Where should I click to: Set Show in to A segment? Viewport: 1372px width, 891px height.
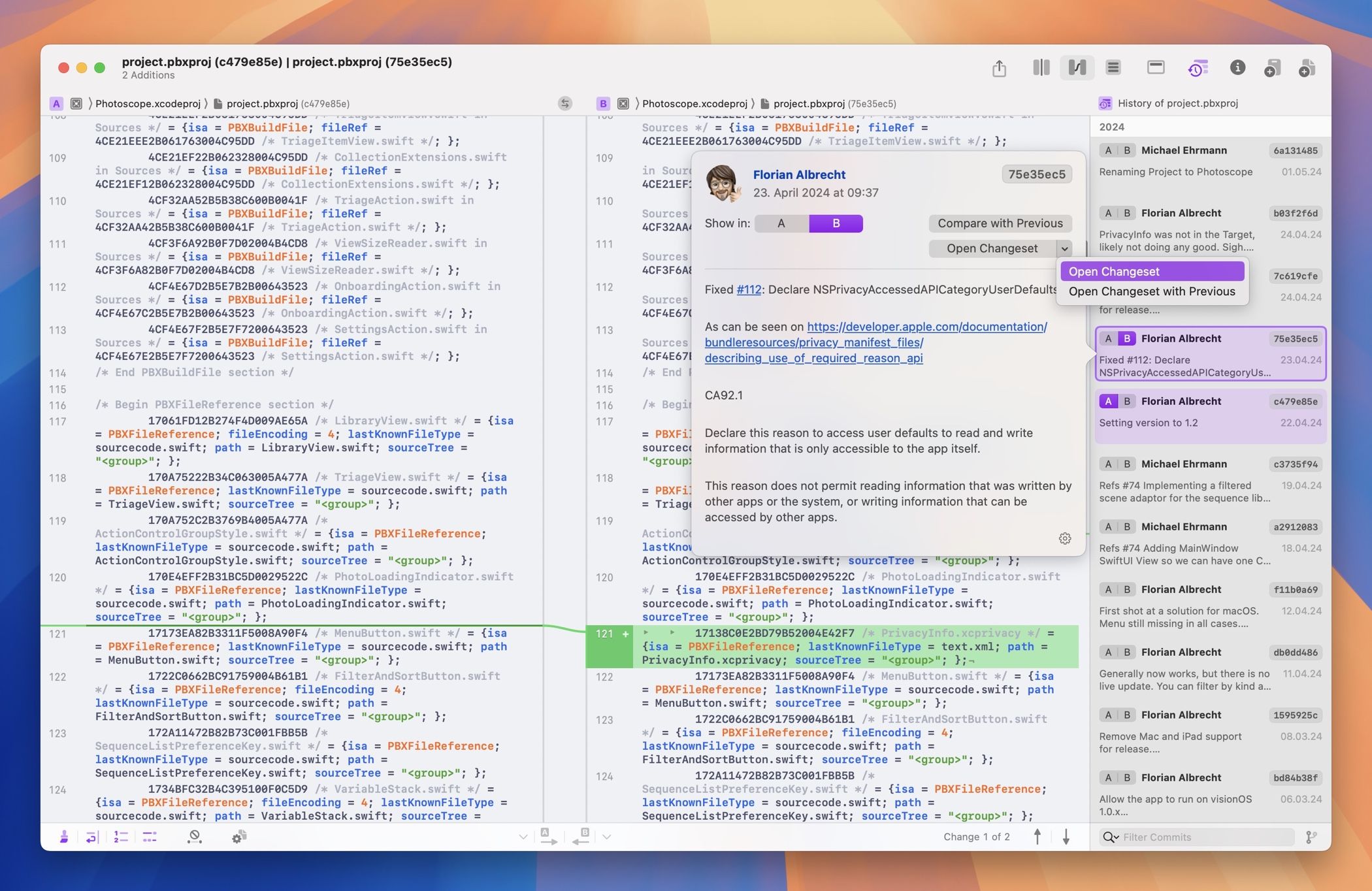point(781,223)
